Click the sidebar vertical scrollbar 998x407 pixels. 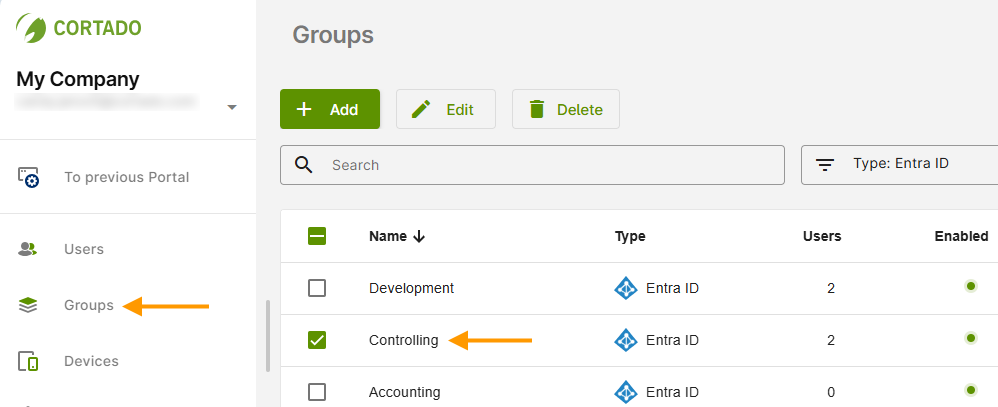tap(268, 336)
